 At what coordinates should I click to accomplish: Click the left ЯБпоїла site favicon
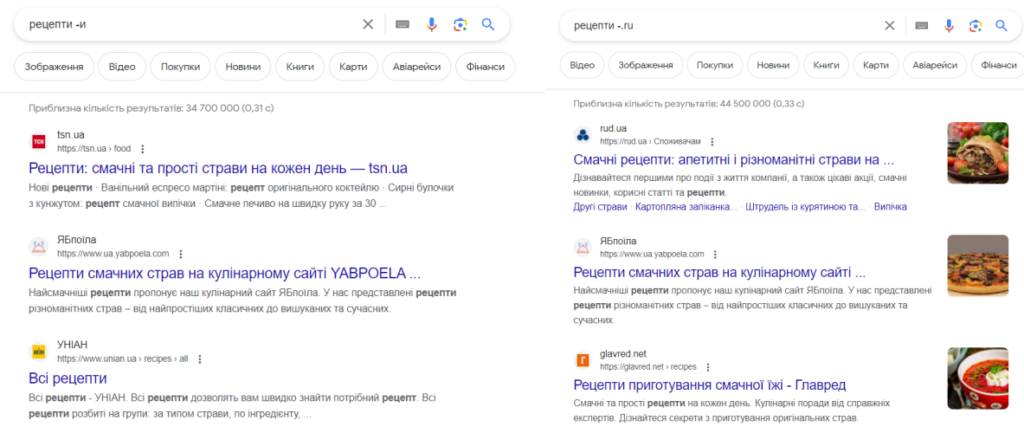pyautogui.click(x=39, y=246)
